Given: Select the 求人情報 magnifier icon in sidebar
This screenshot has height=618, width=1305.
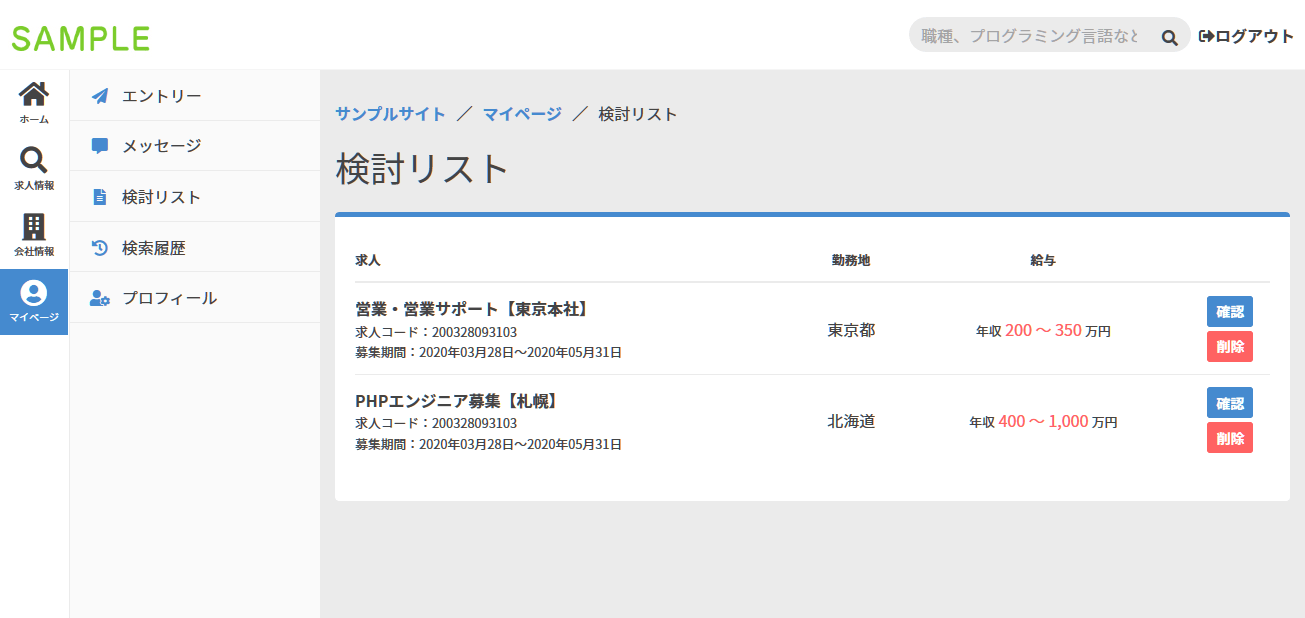Looking at the screenshot, I should [x=34, y=158].
